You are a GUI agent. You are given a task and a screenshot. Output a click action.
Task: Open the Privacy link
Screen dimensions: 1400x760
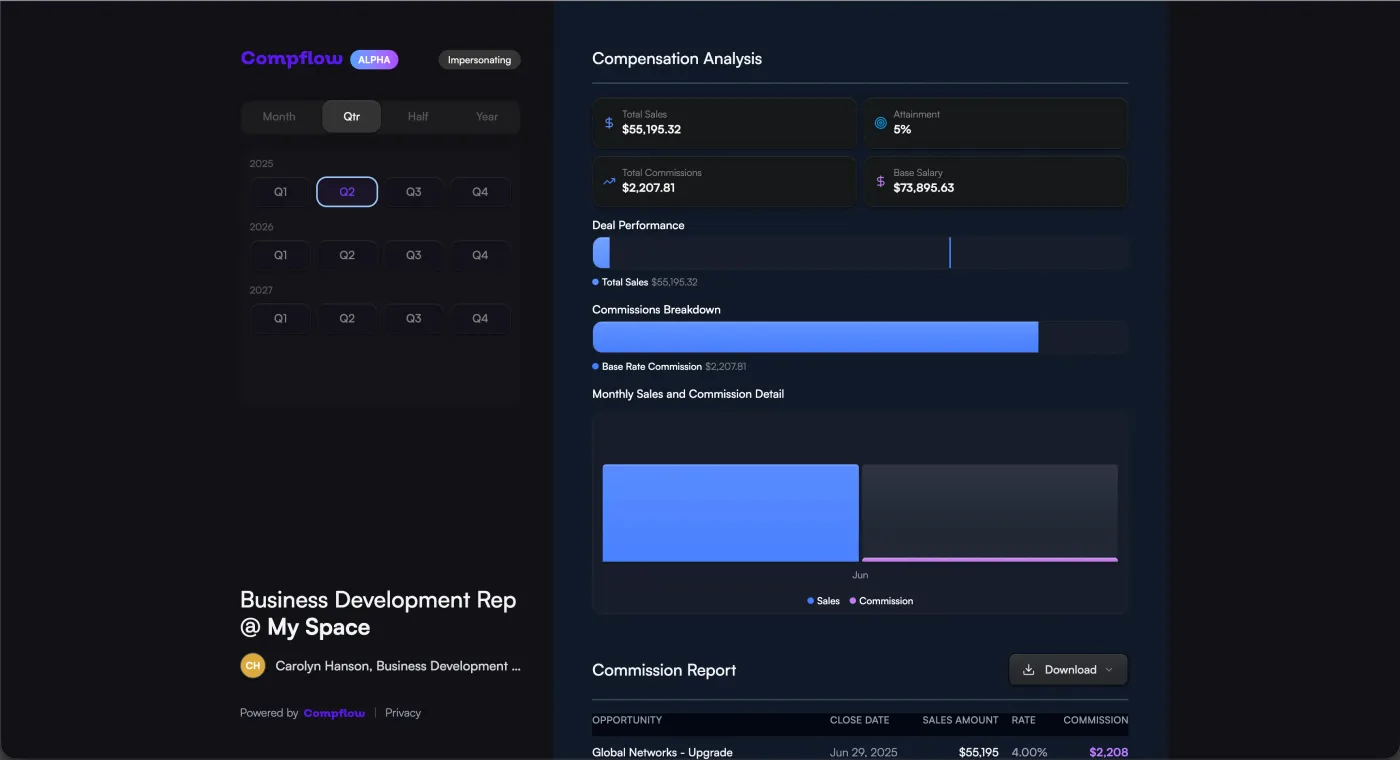tap(403, 713)
